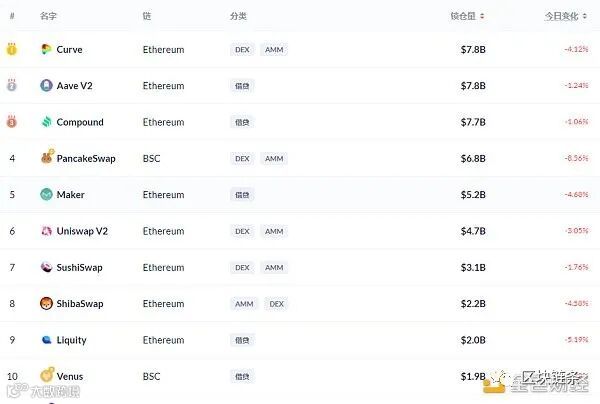Open the Curve protocol logo icon
600x404 pixels.
[x=46, y=49]
